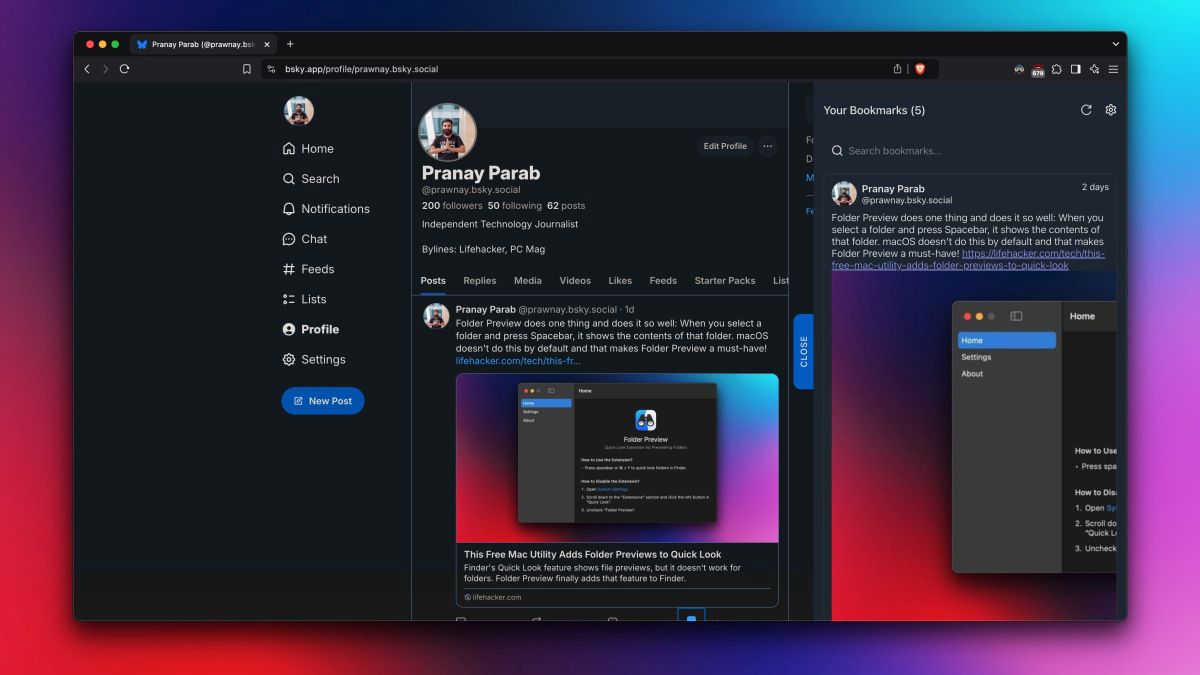This screenshot has height=675, width=1200.
Task: Click @prawnay.bsky.social handle in bookmarks panel
Action: [907, 200]
